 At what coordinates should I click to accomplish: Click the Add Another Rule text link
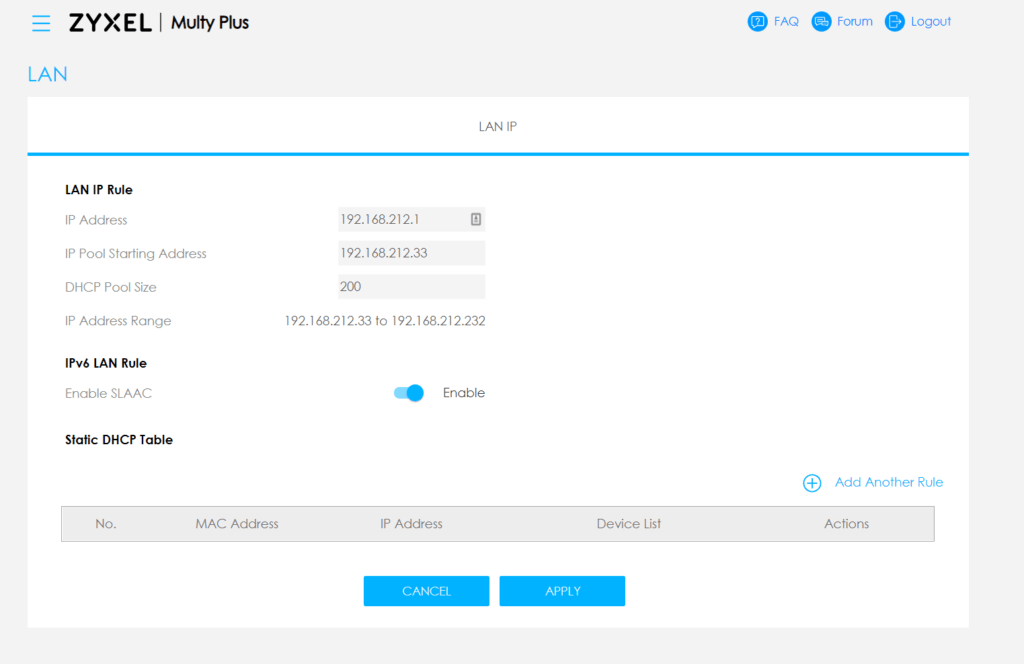[888, 482]
